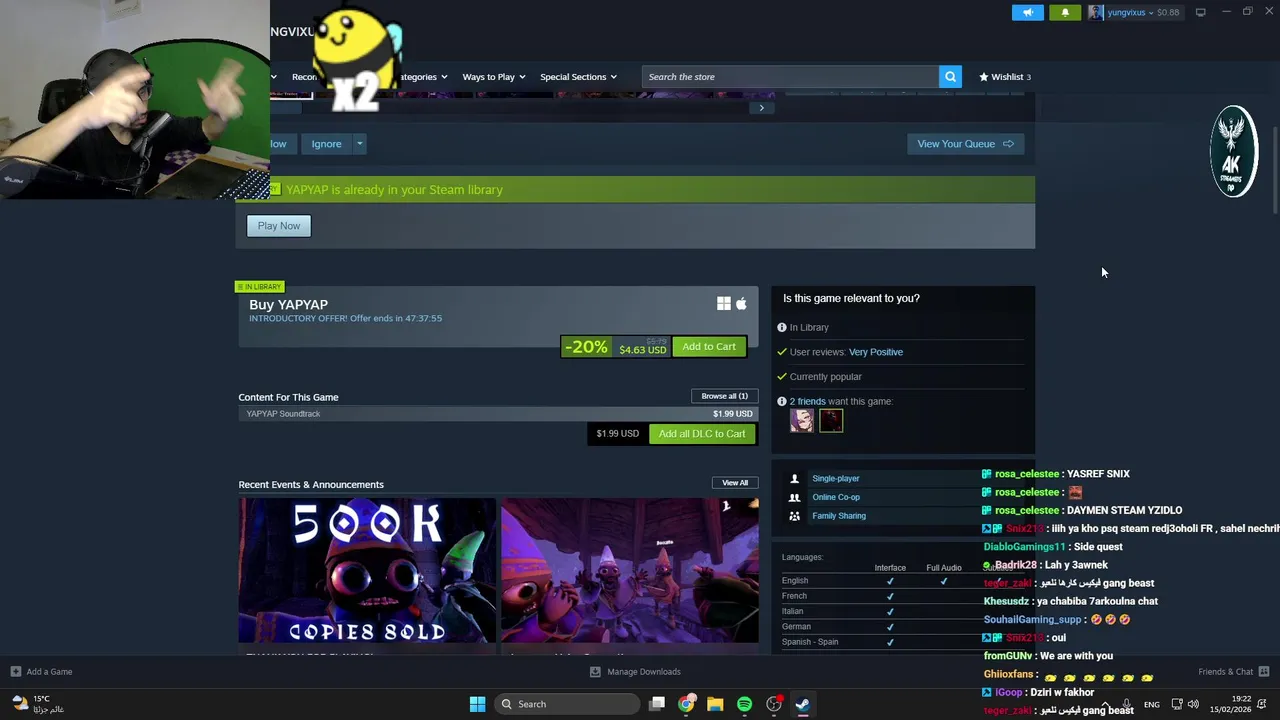Click the yungvixus profile avatar
Screen dimensions: 1280x720
[1096, 12]
